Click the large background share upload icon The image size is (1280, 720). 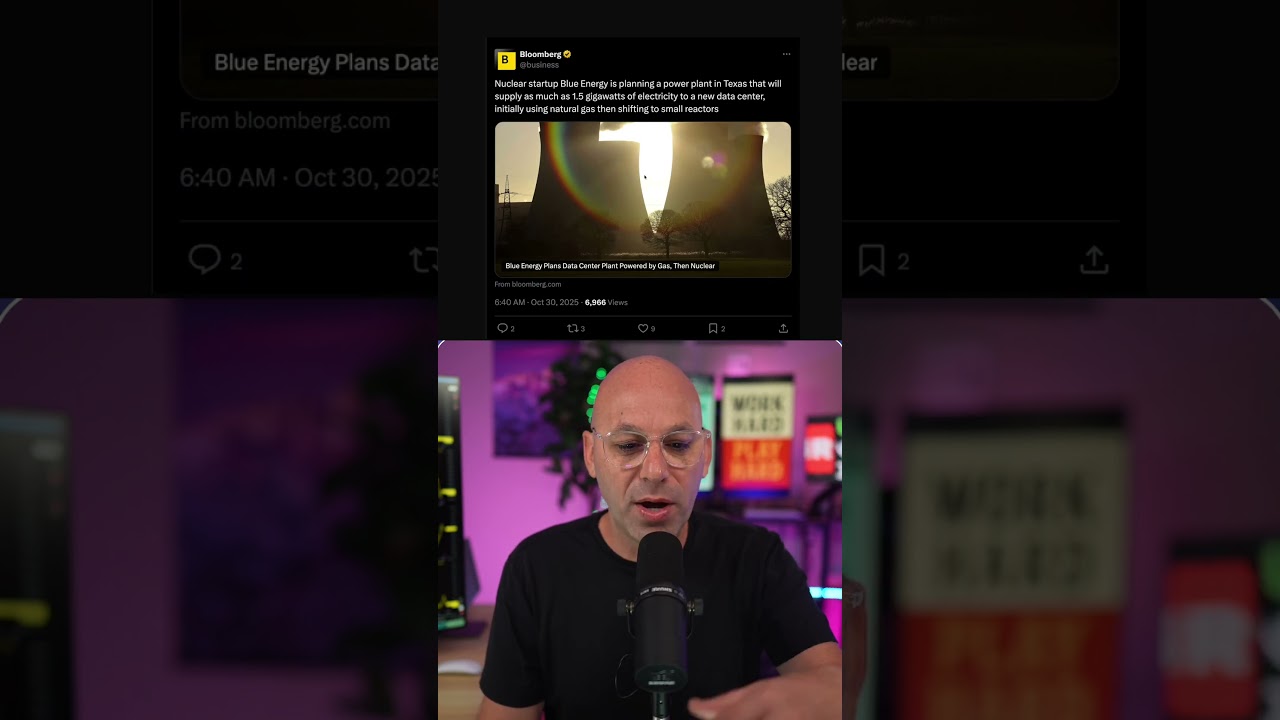pos(1095,260)
